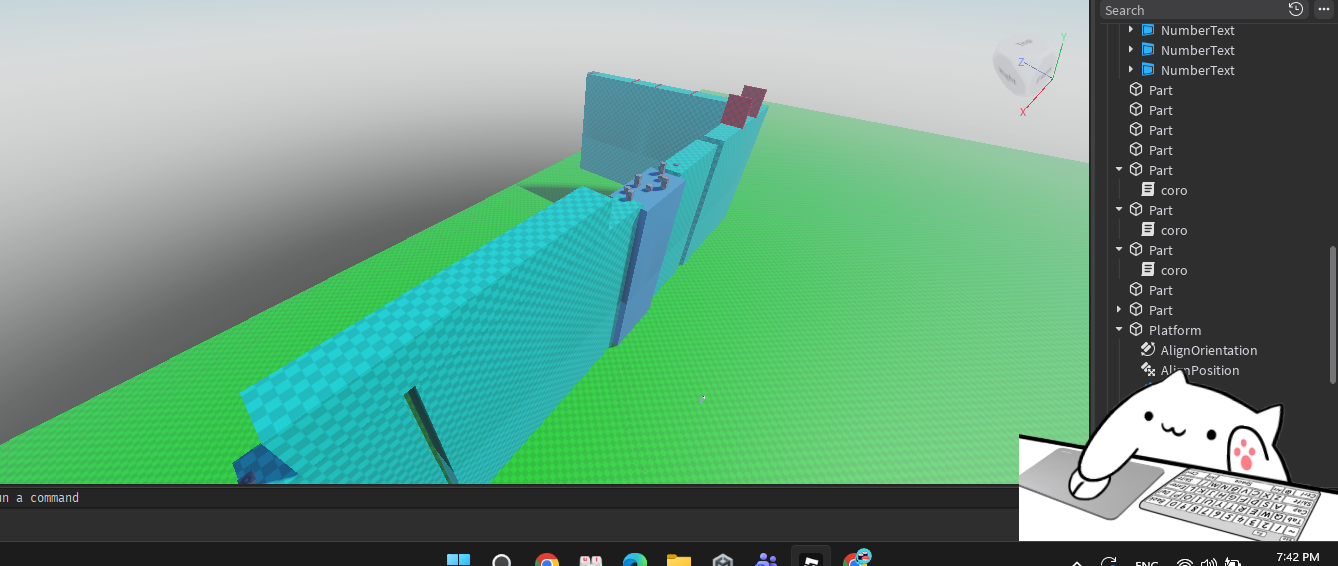Open Microsoft Edge from the taskbar
This screenshot has height=566, width=1338.
(x=635, y=560)
